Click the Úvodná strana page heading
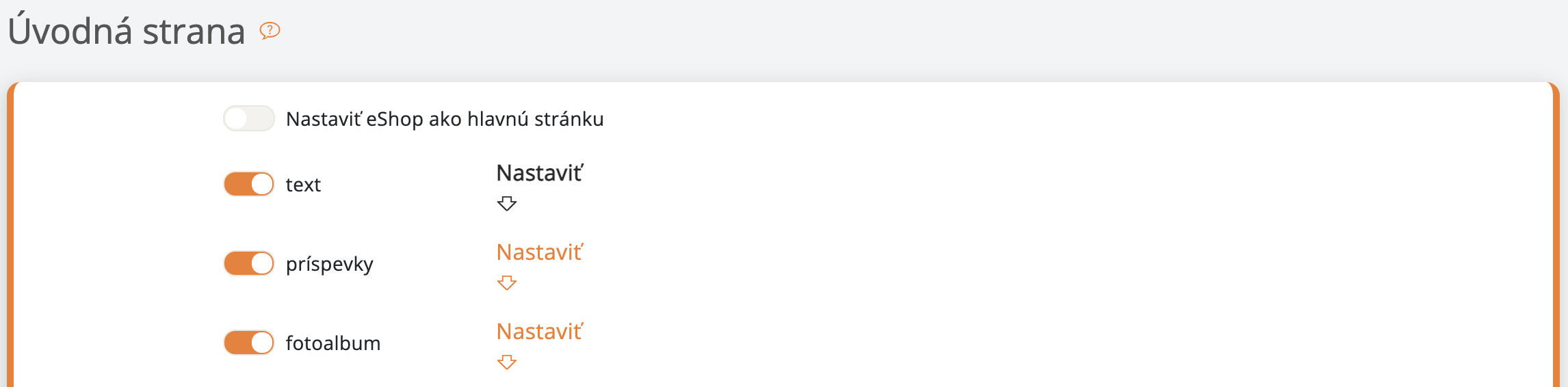Screen dimensions: 1568x387 pyautogui.click(x=127, y=31)
